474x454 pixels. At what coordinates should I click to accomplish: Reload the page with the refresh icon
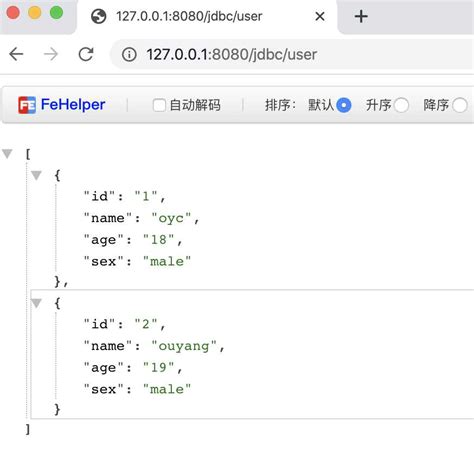pyautogui.click(x=86, y=54)
